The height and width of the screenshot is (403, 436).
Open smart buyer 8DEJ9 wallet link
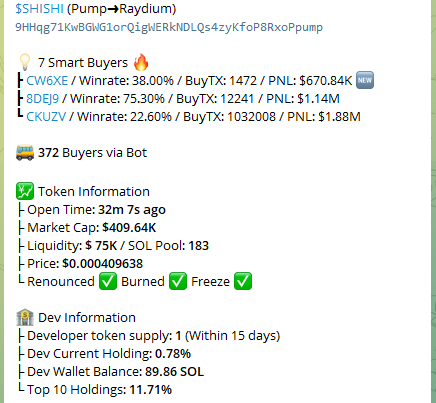click(43, 99)
